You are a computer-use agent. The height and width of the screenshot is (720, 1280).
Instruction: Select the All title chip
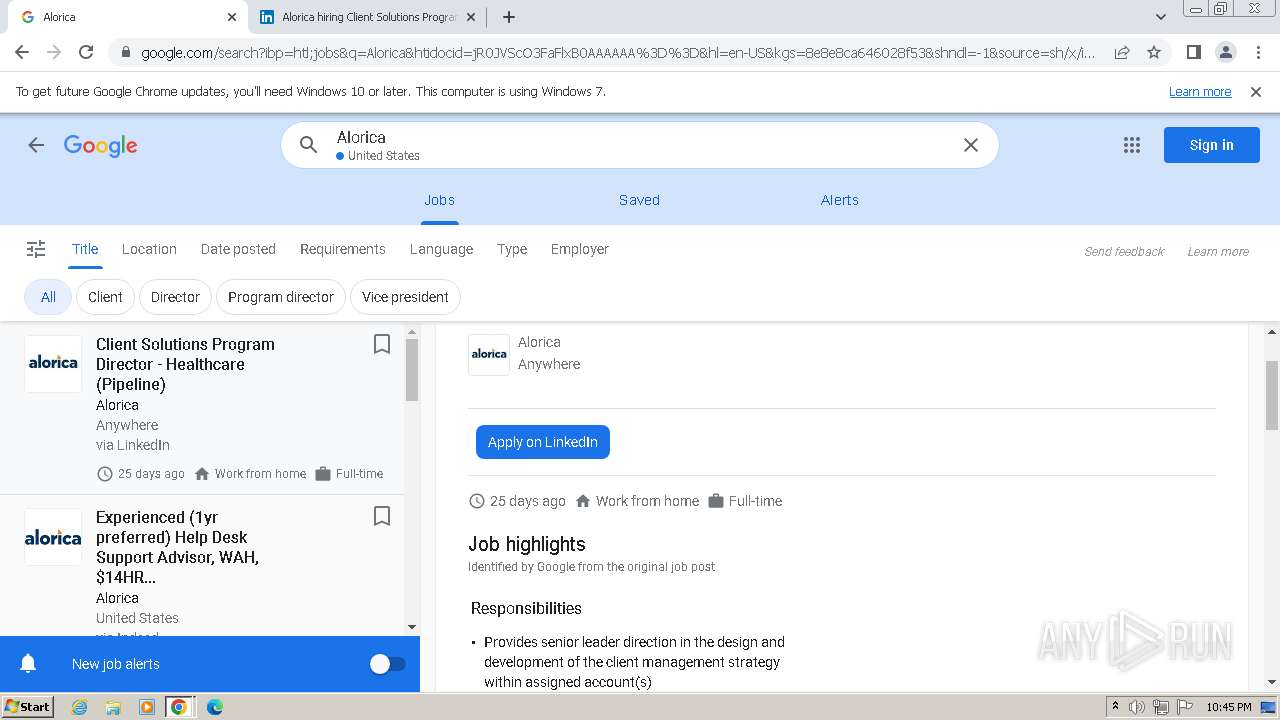coord(48,297)
